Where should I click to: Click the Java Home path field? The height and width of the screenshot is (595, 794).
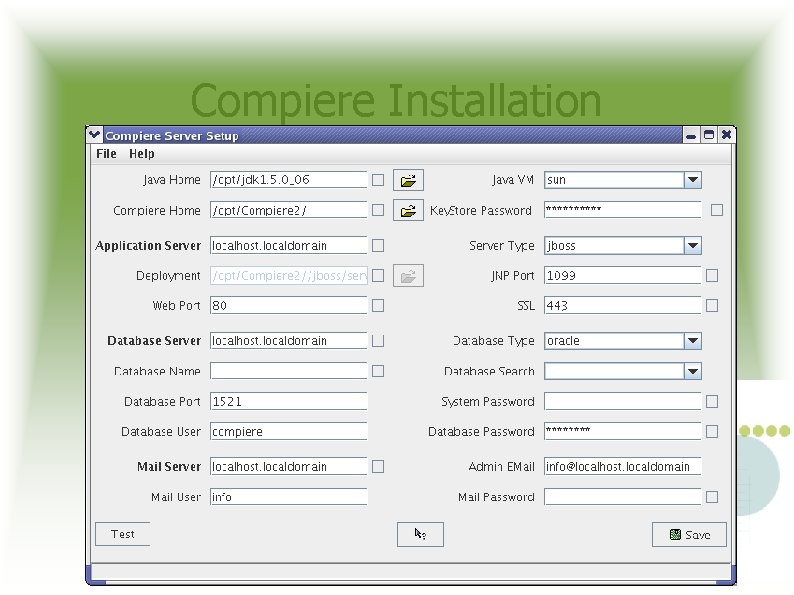[289, 180]
